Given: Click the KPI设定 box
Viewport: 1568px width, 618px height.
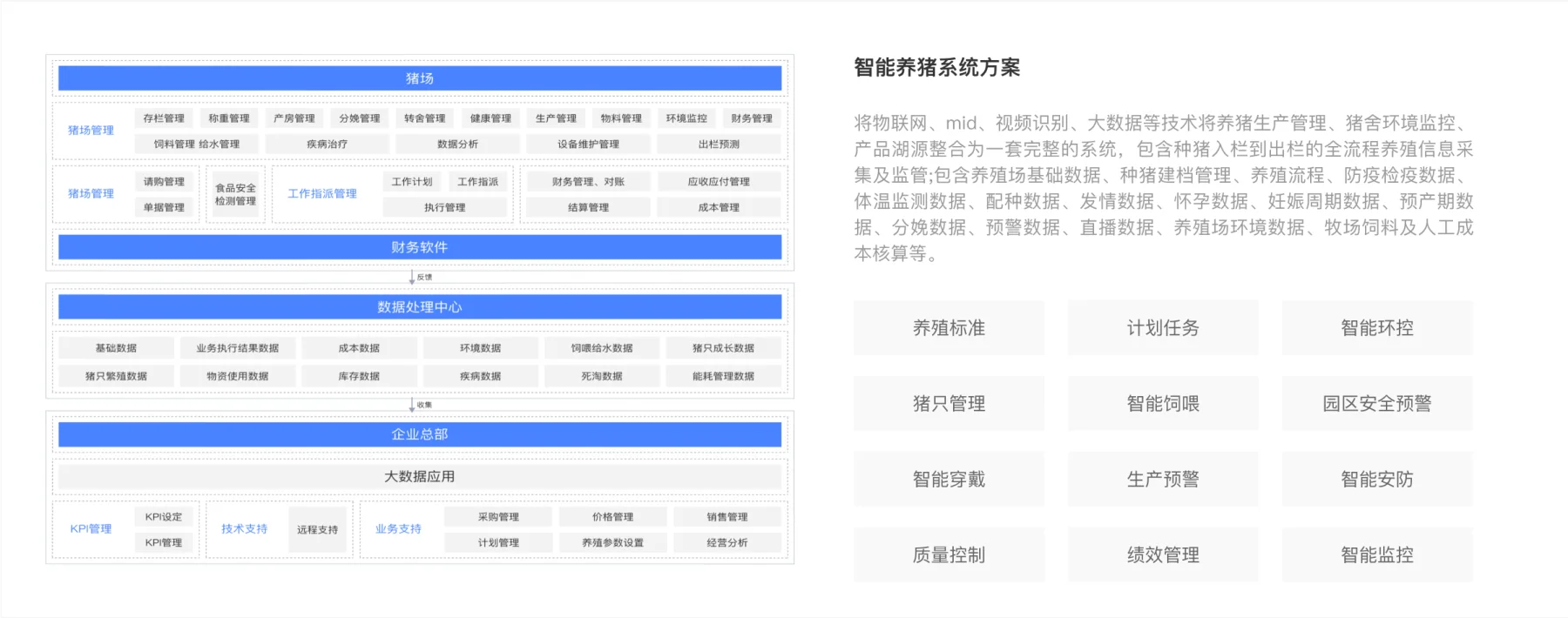Looking at the screenshot, I should pyautogui.click(x=164, y=517).
